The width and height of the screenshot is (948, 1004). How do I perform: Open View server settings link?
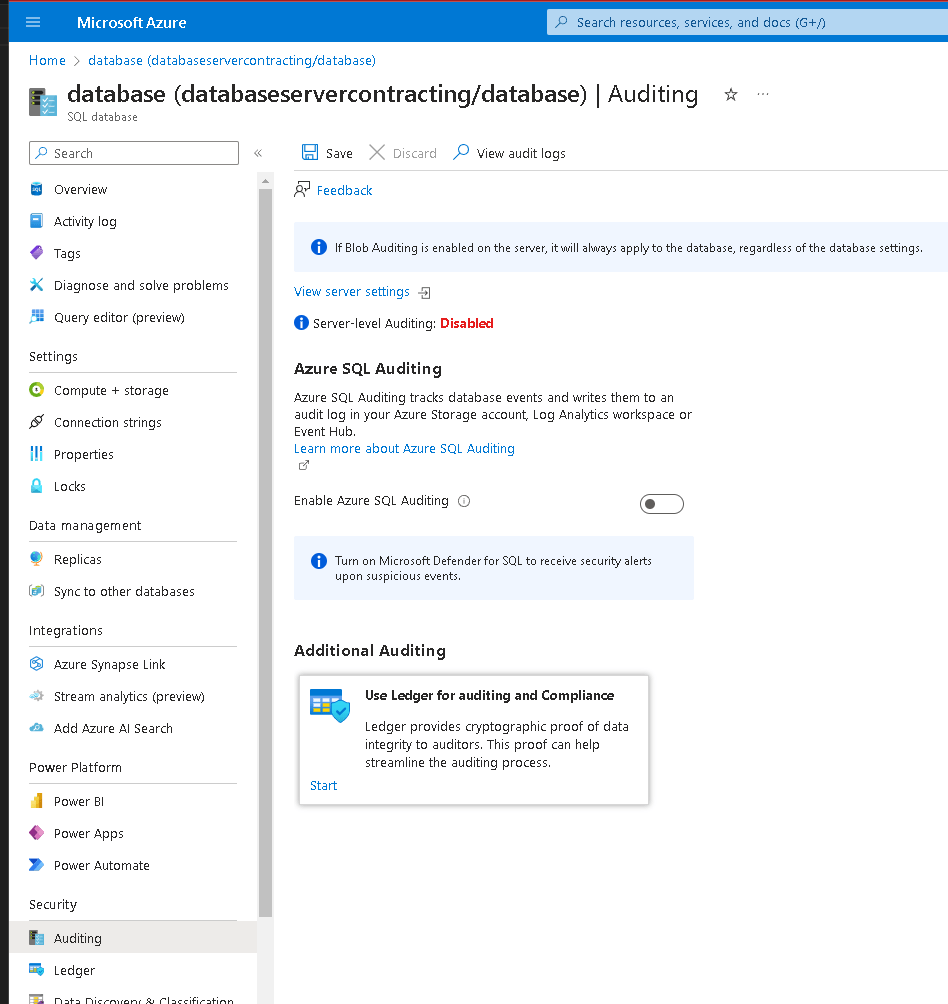coord(351,291)
